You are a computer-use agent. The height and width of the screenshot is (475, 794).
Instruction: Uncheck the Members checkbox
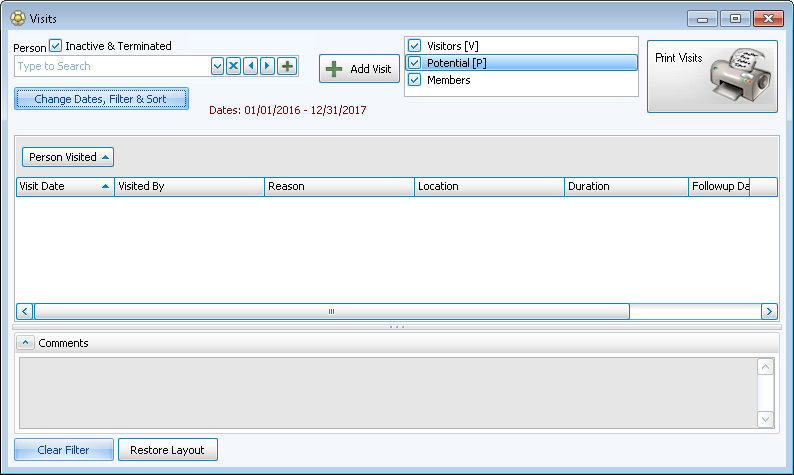[415, 80]
